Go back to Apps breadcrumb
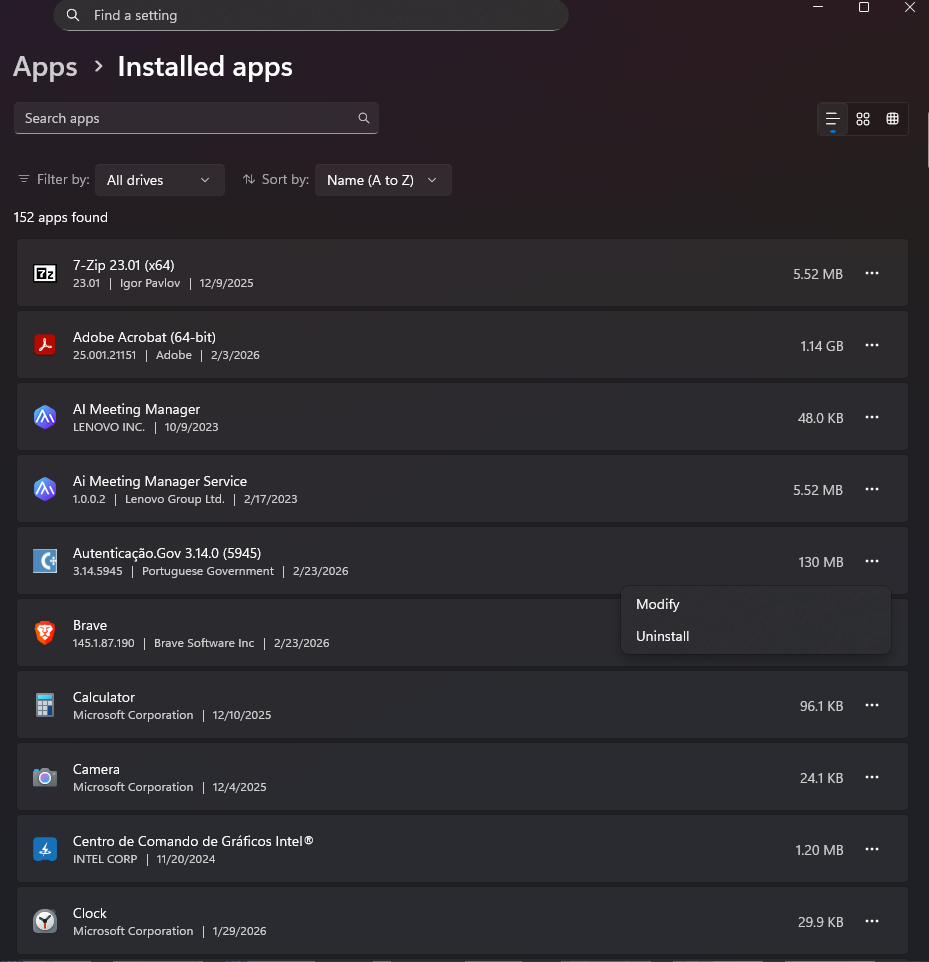The image size is (929, 962). (45, 67)
